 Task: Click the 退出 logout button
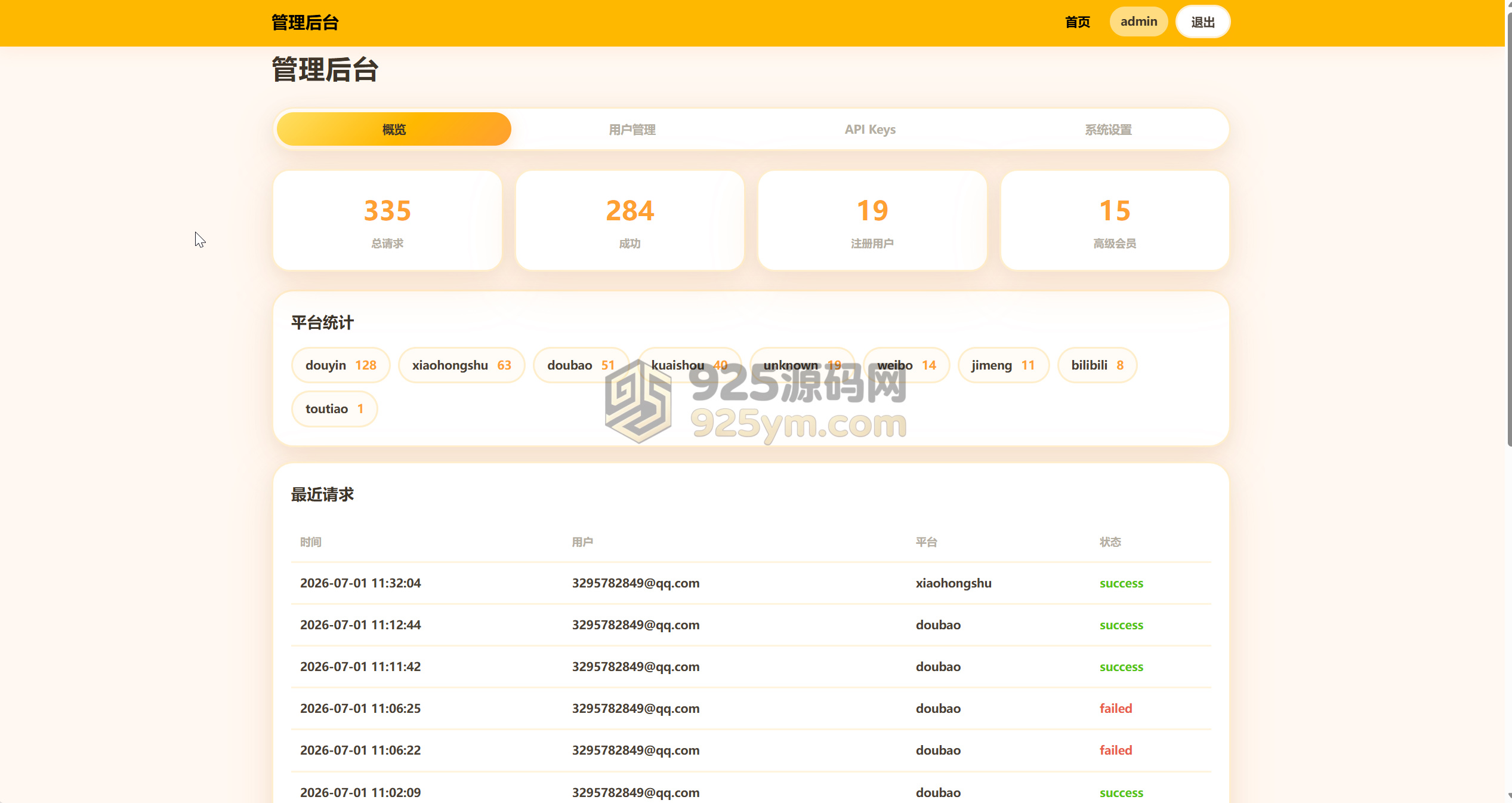1203,22
